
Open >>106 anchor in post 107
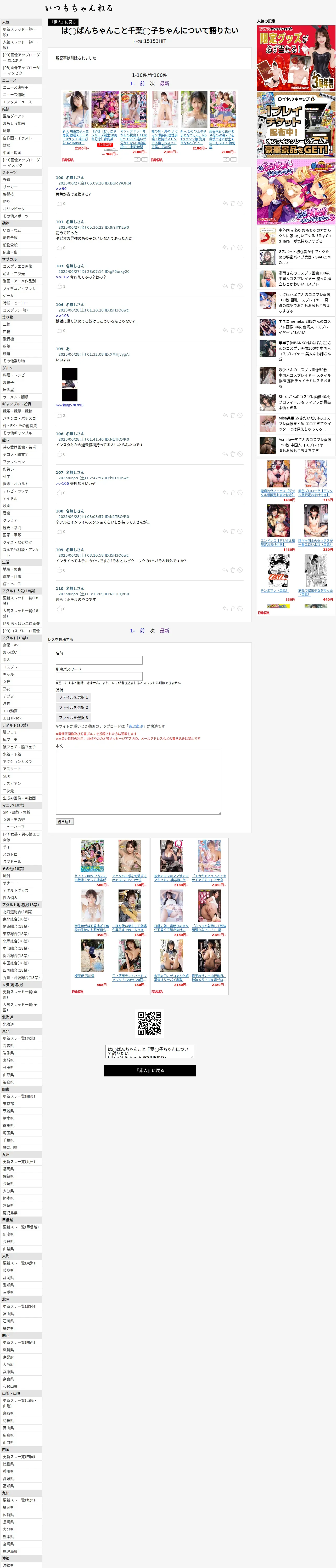click(x=62, y=483)
